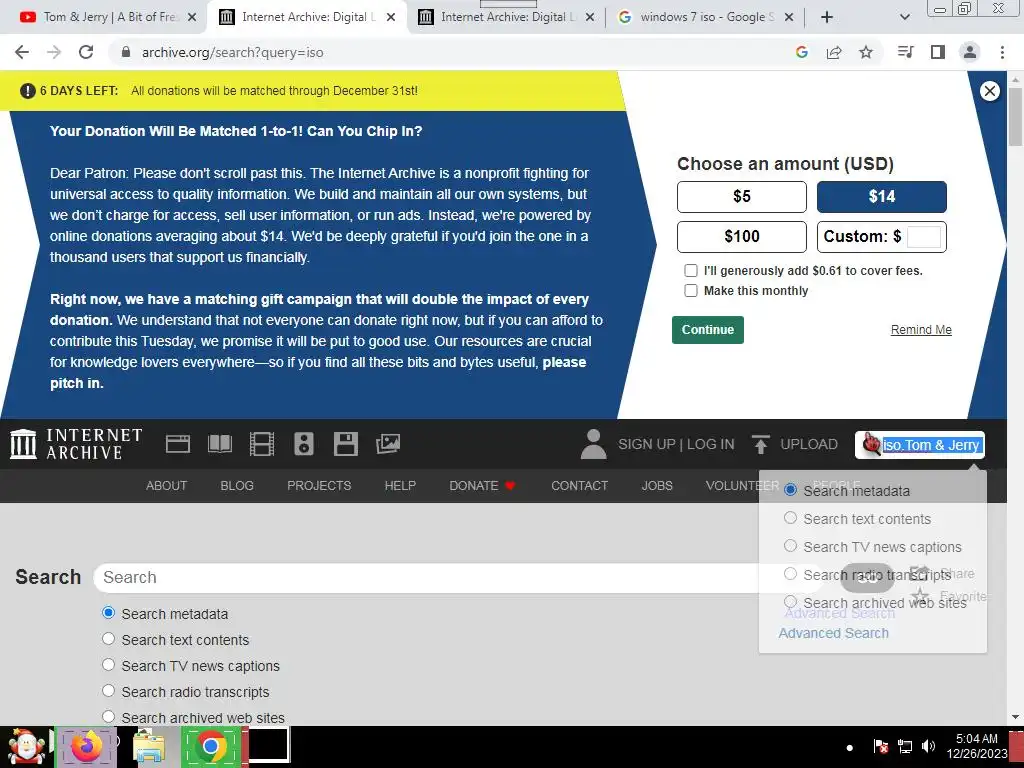
Task: Choose the $5 donation amount
Action: tap(742, 197)
